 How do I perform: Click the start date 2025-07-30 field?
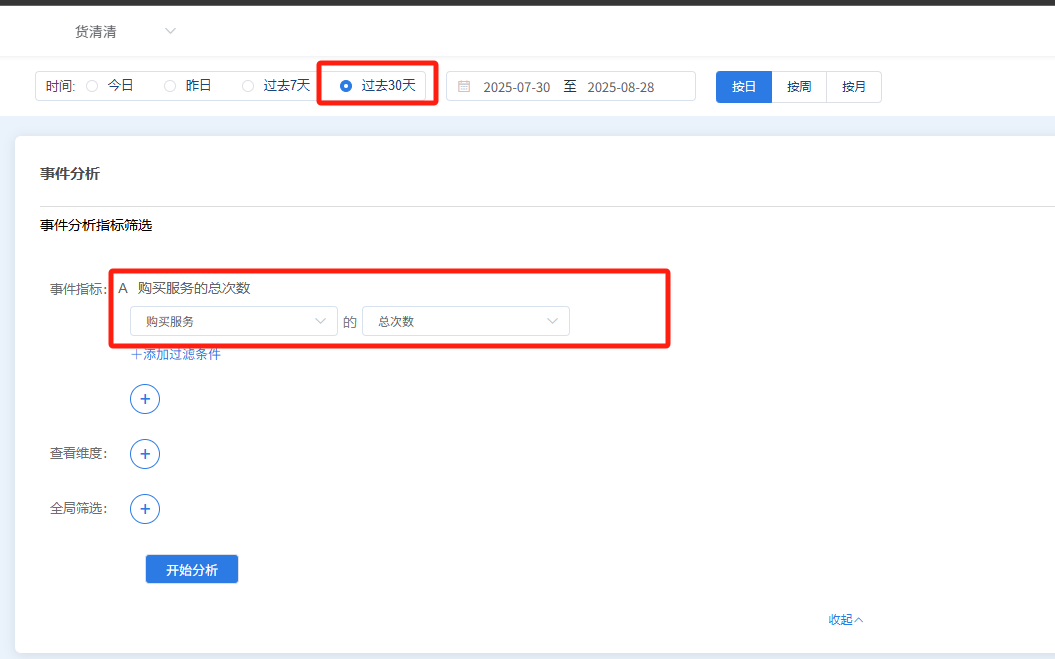517,87
